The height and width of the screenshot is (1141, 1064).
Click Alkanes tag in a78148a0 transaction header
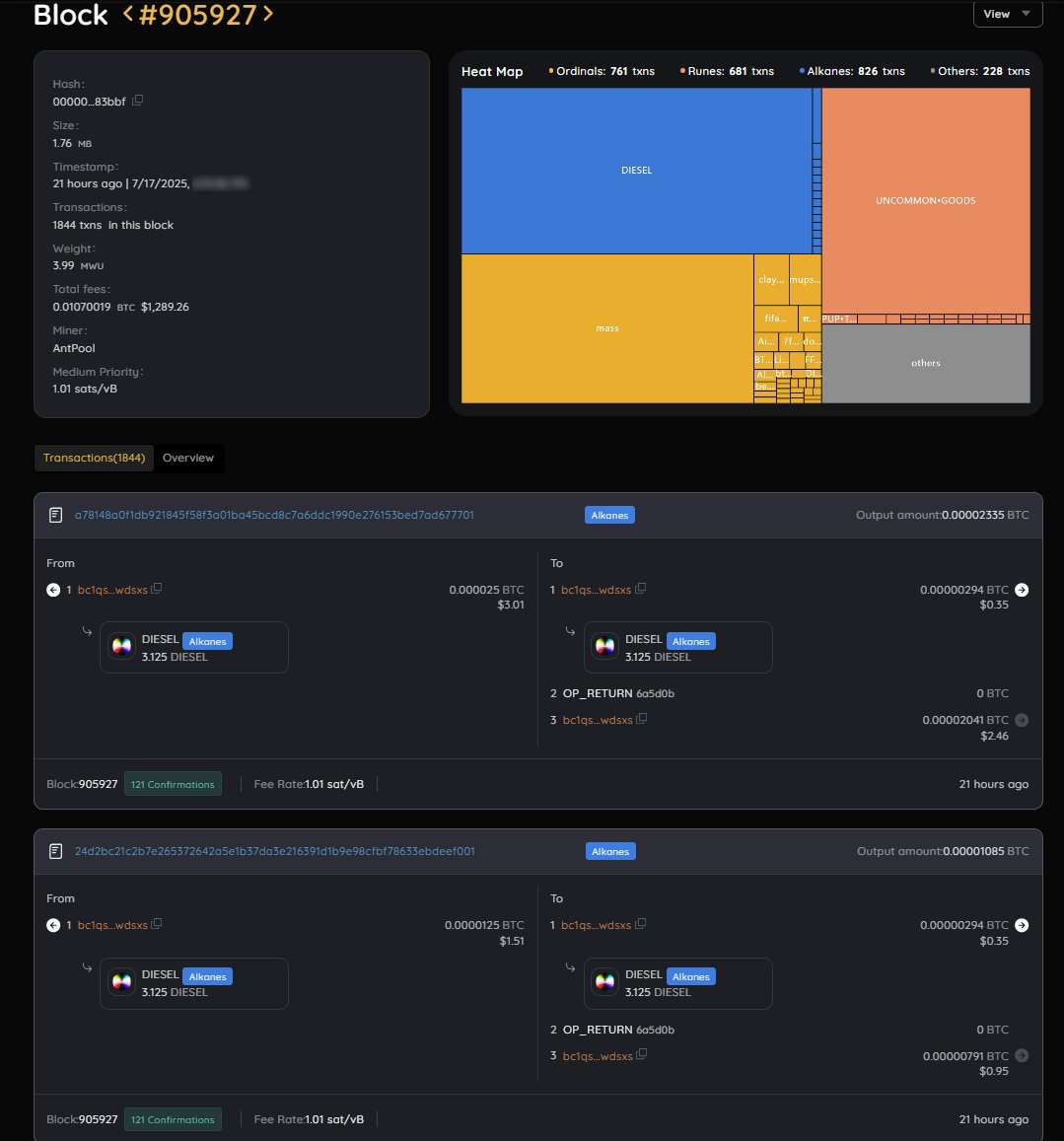point(609,515)
